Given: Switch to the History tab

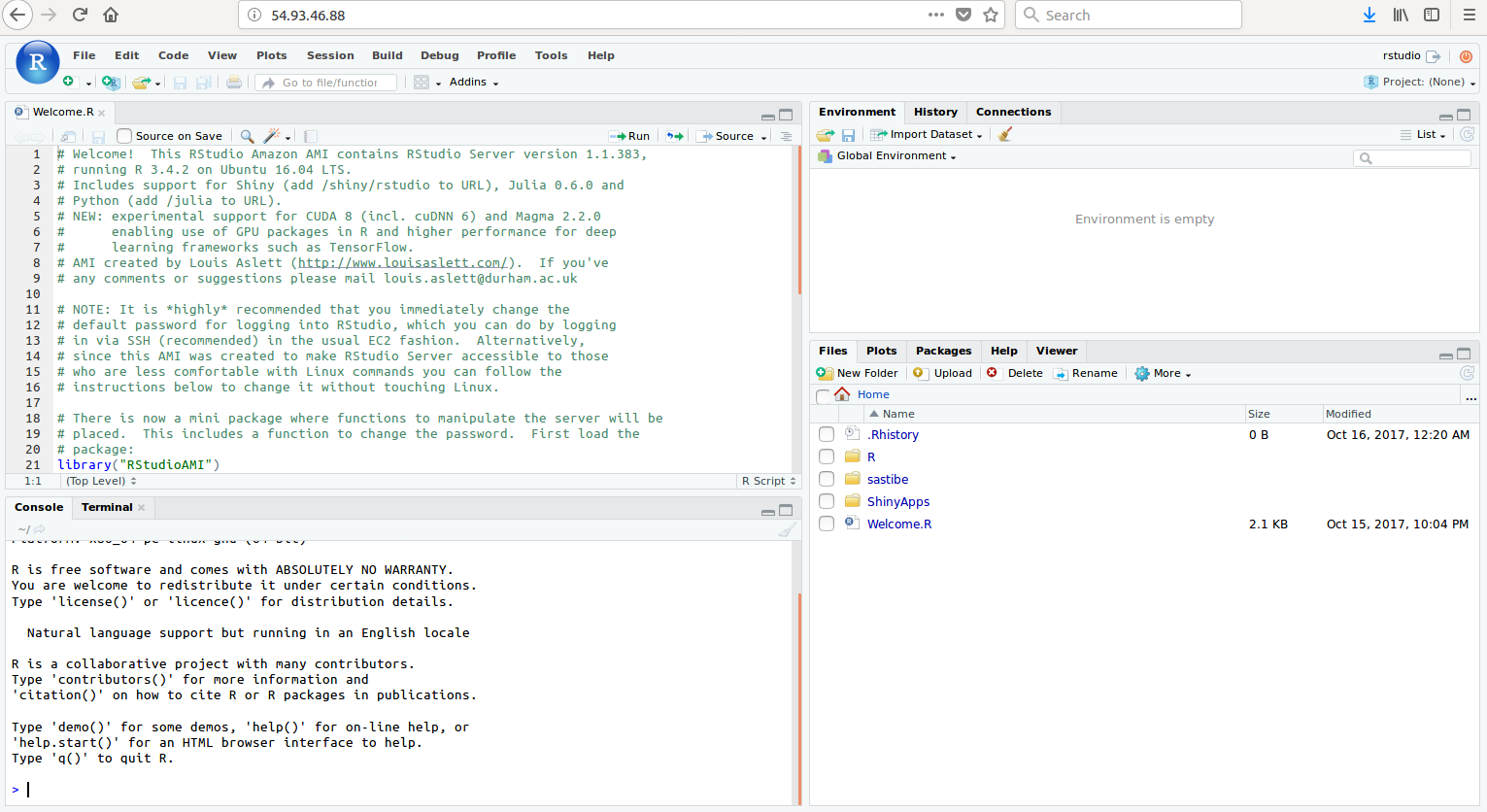Looking at the screenshot, I should pyautogui.click(x=935, y=112).
